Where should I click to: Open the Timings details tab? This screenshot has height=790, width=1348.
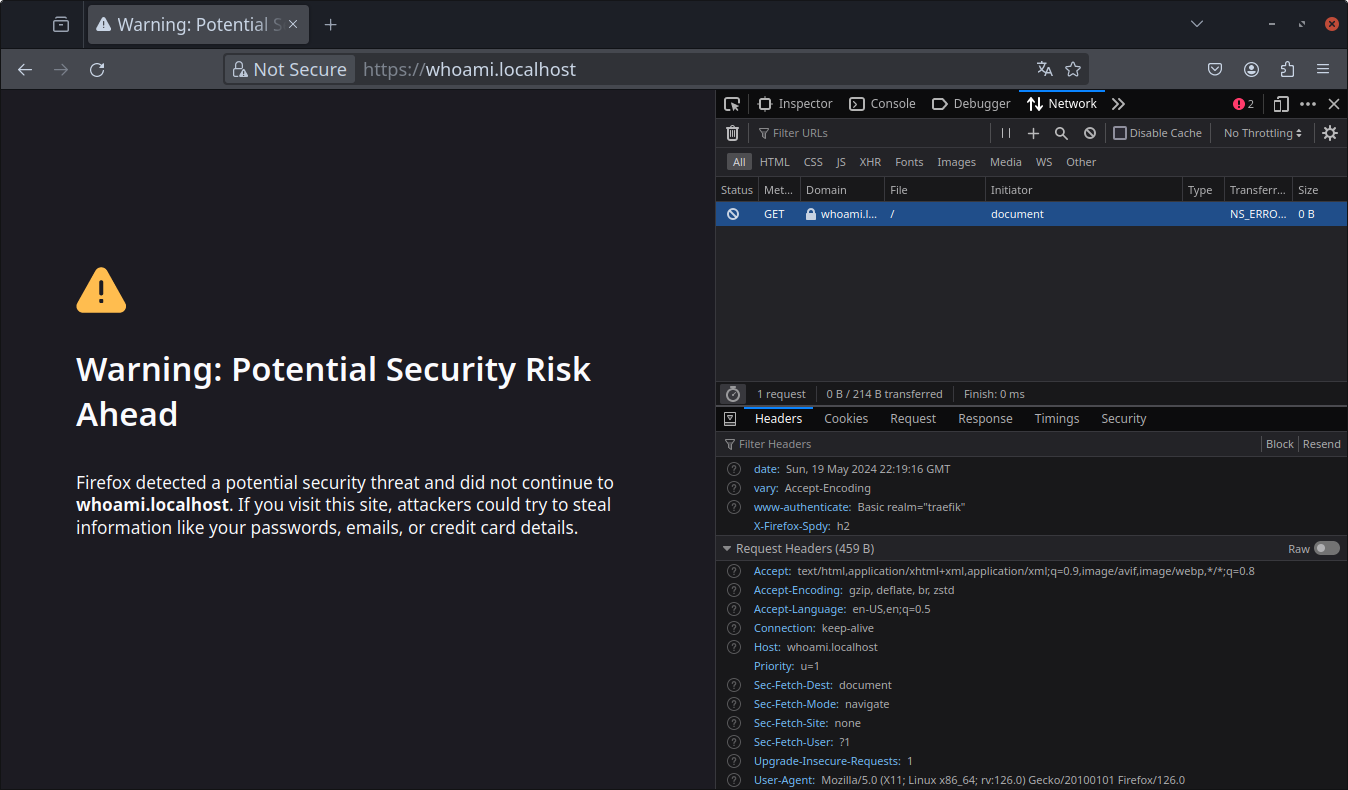pos(1057,419)
